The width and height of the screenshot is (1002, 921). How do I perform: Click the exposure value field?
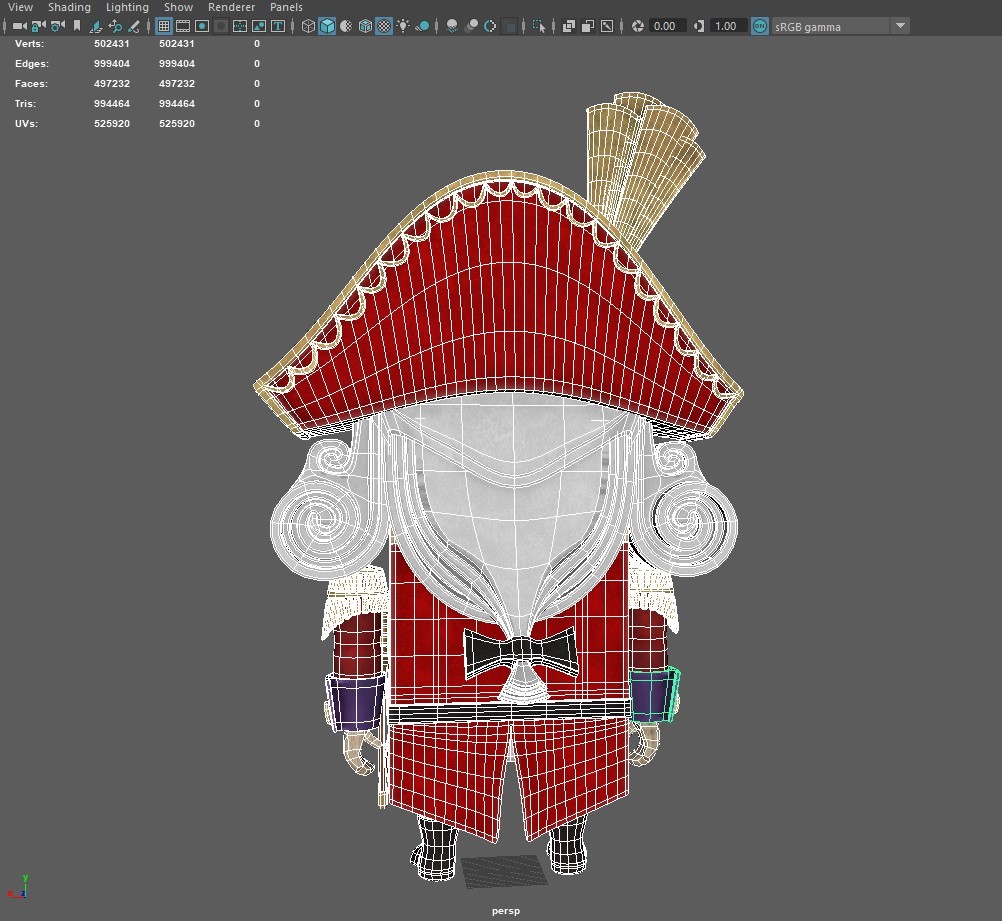tap(664, 26)
